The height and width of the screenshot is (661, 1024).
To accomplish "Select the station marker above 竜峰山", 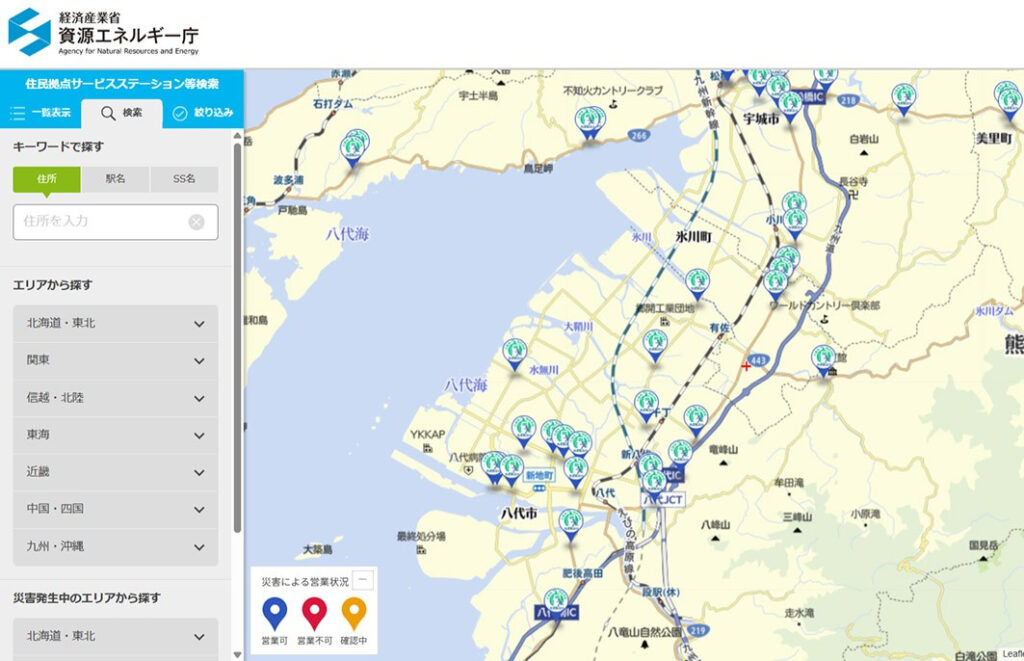I will coord(696,421).
